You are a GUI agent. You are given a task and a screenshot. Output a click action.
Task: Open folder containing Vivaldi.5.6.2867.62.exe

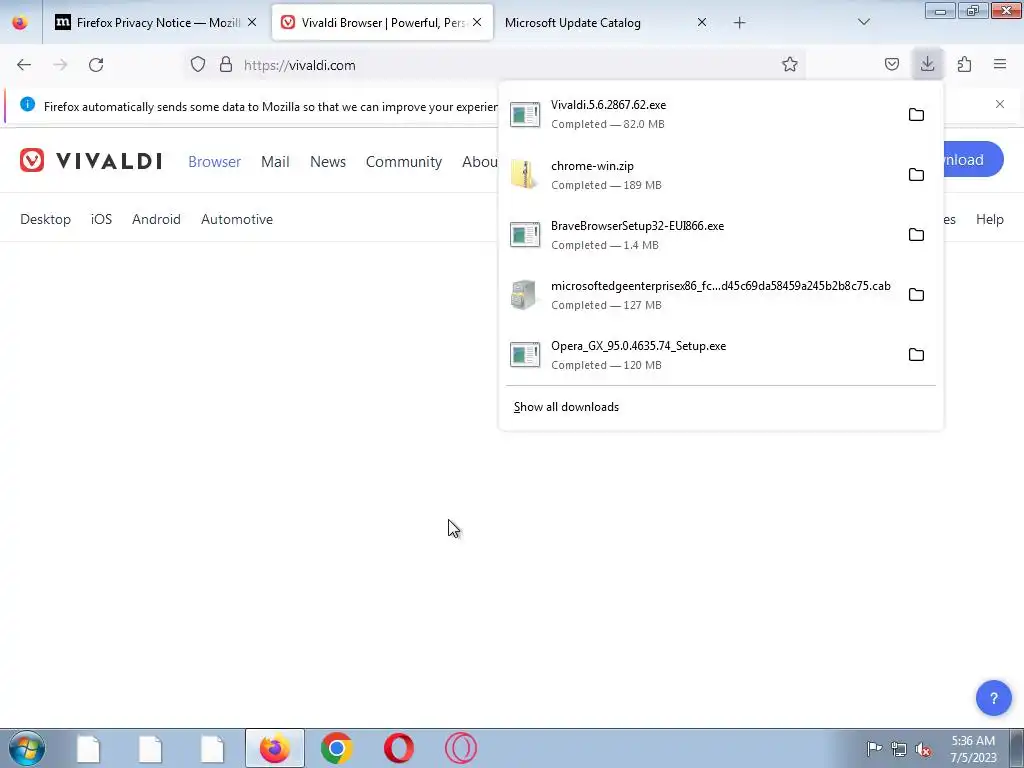(916, 114)
